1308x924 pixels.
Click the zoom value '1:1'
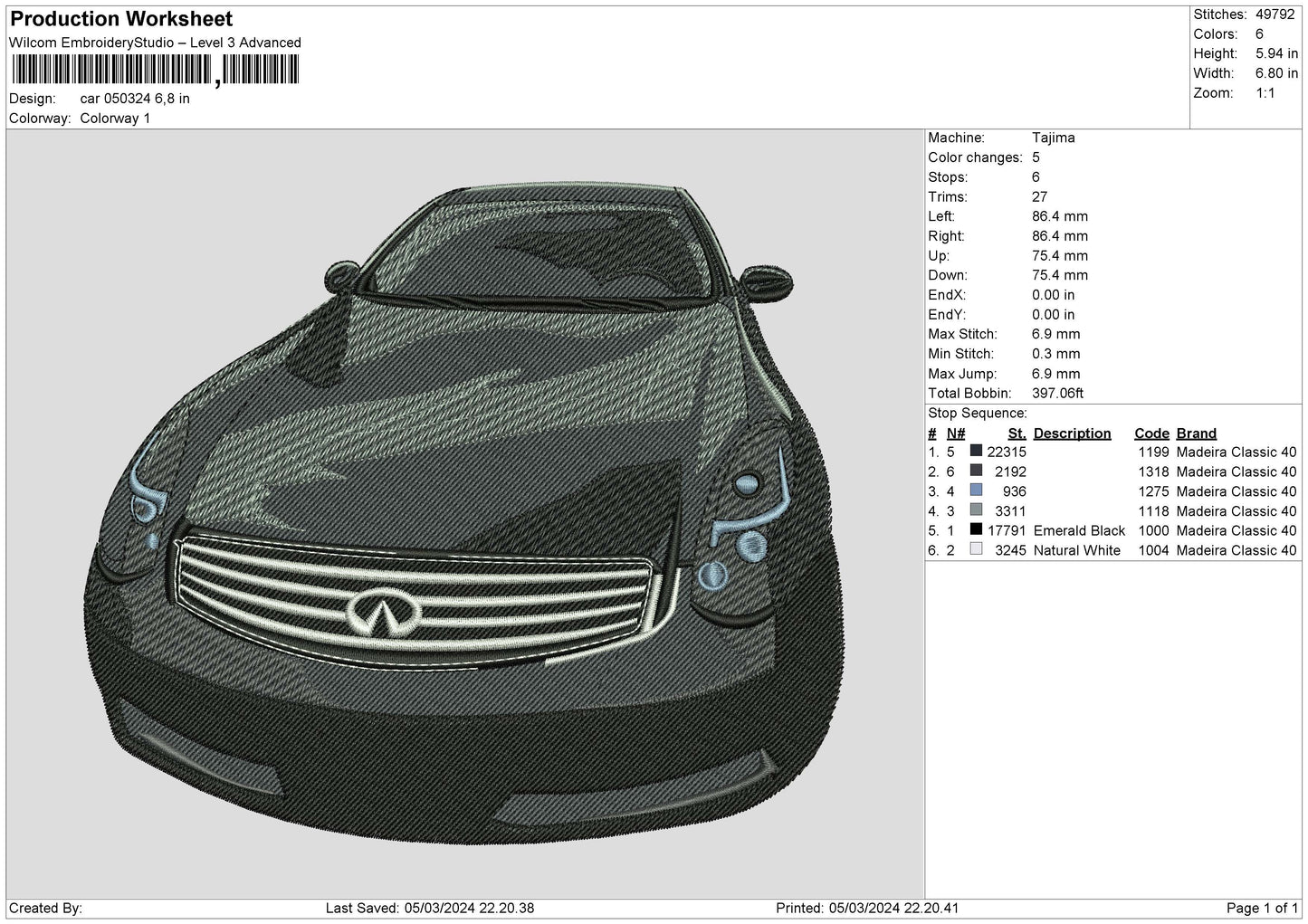tap(1265, 93)
